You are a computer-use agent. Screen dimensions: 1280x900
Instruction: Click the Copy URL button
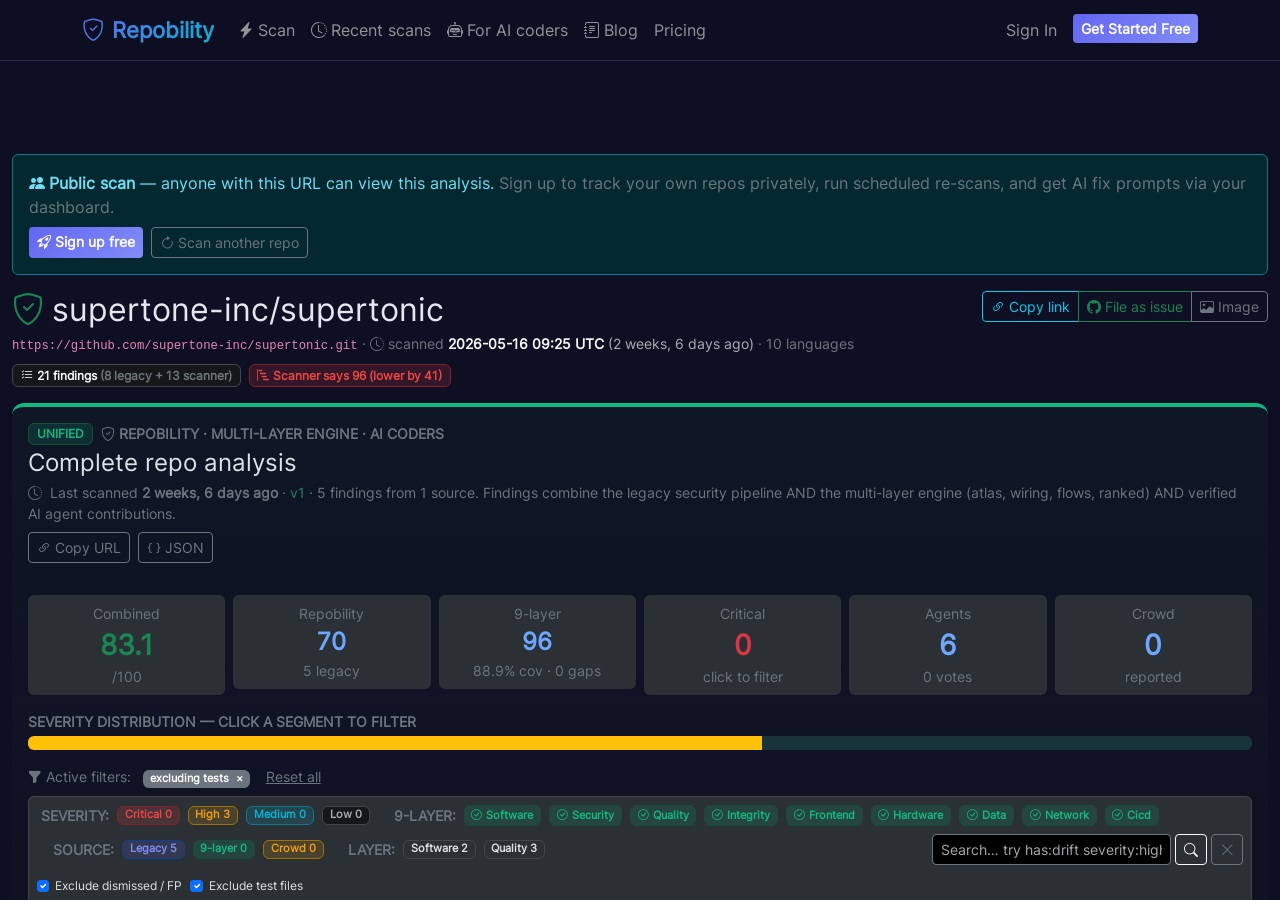coord(79,547)
